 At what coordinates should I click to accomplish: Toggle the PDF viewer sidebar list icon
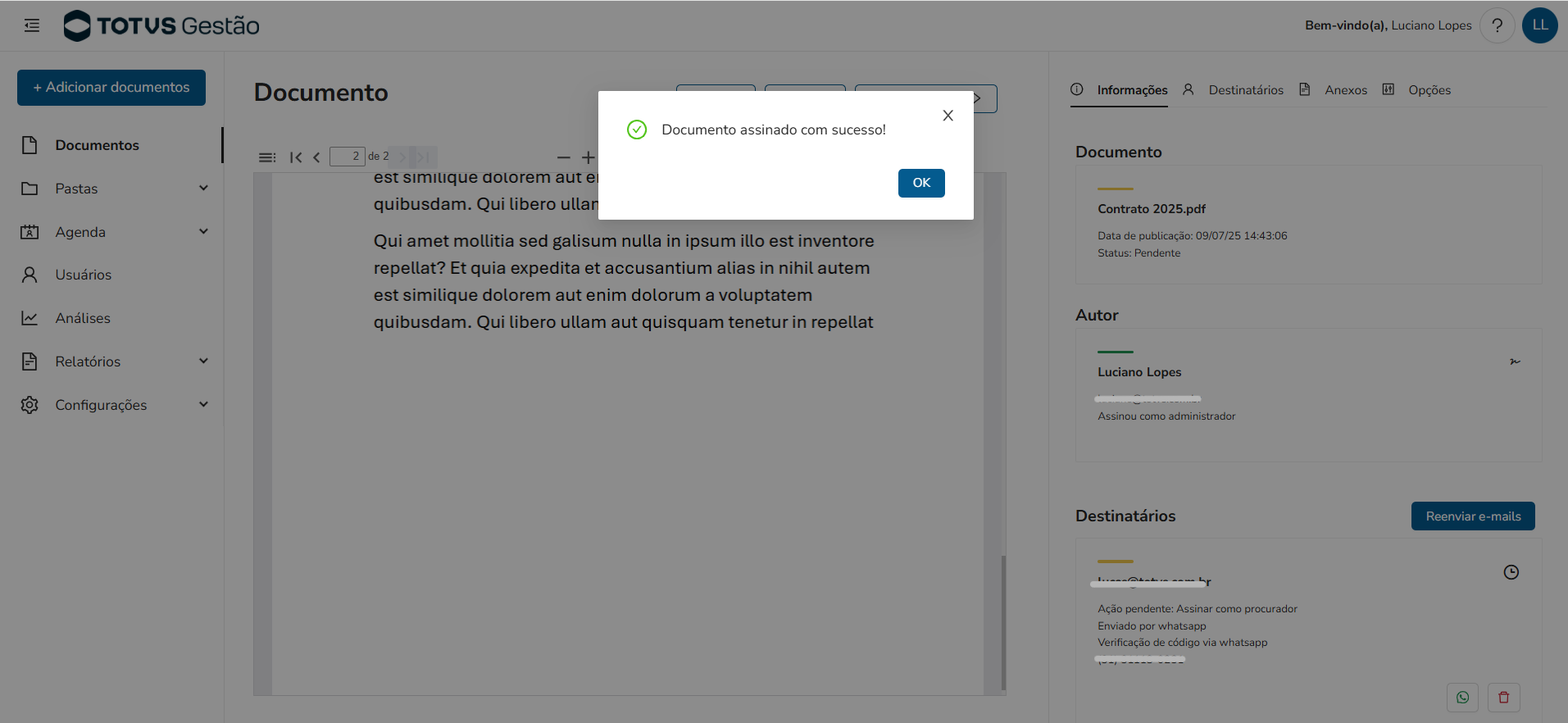pyautogui.click(x=267, y=157)
